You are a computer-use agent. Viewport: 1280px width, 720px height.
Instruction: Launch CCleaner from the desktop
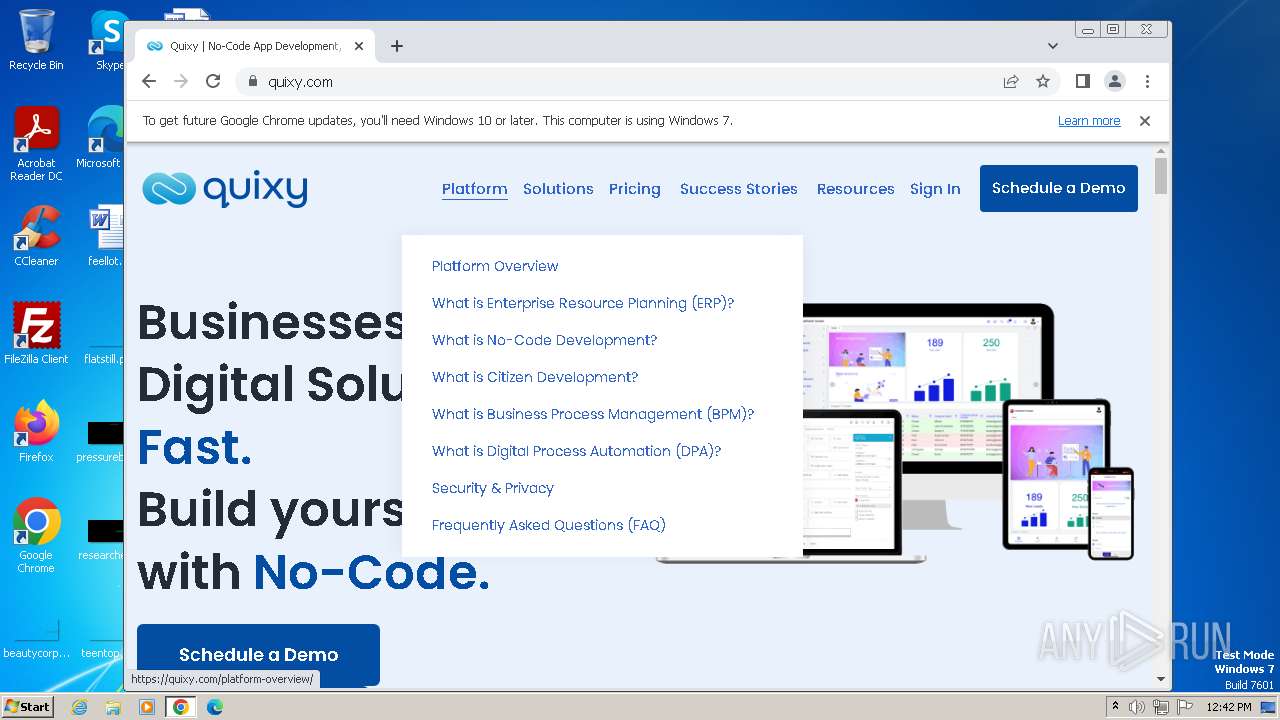click(x=36, y=236)
